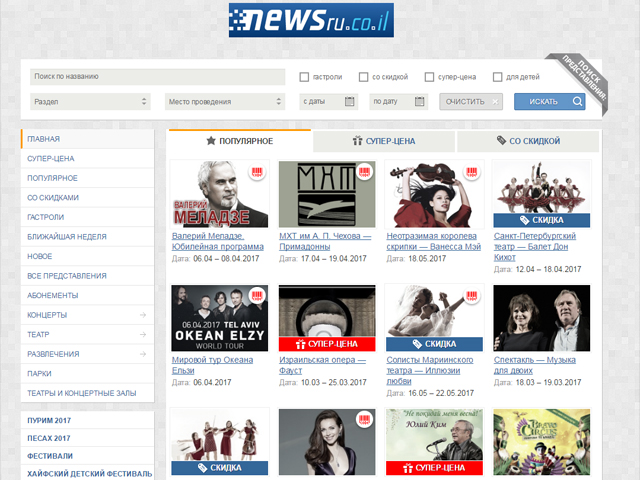The width and height of the screenshot is (640, 480).
Task: Click the ticket badge on Okean Elzy card
Action: tap(257, 296)
